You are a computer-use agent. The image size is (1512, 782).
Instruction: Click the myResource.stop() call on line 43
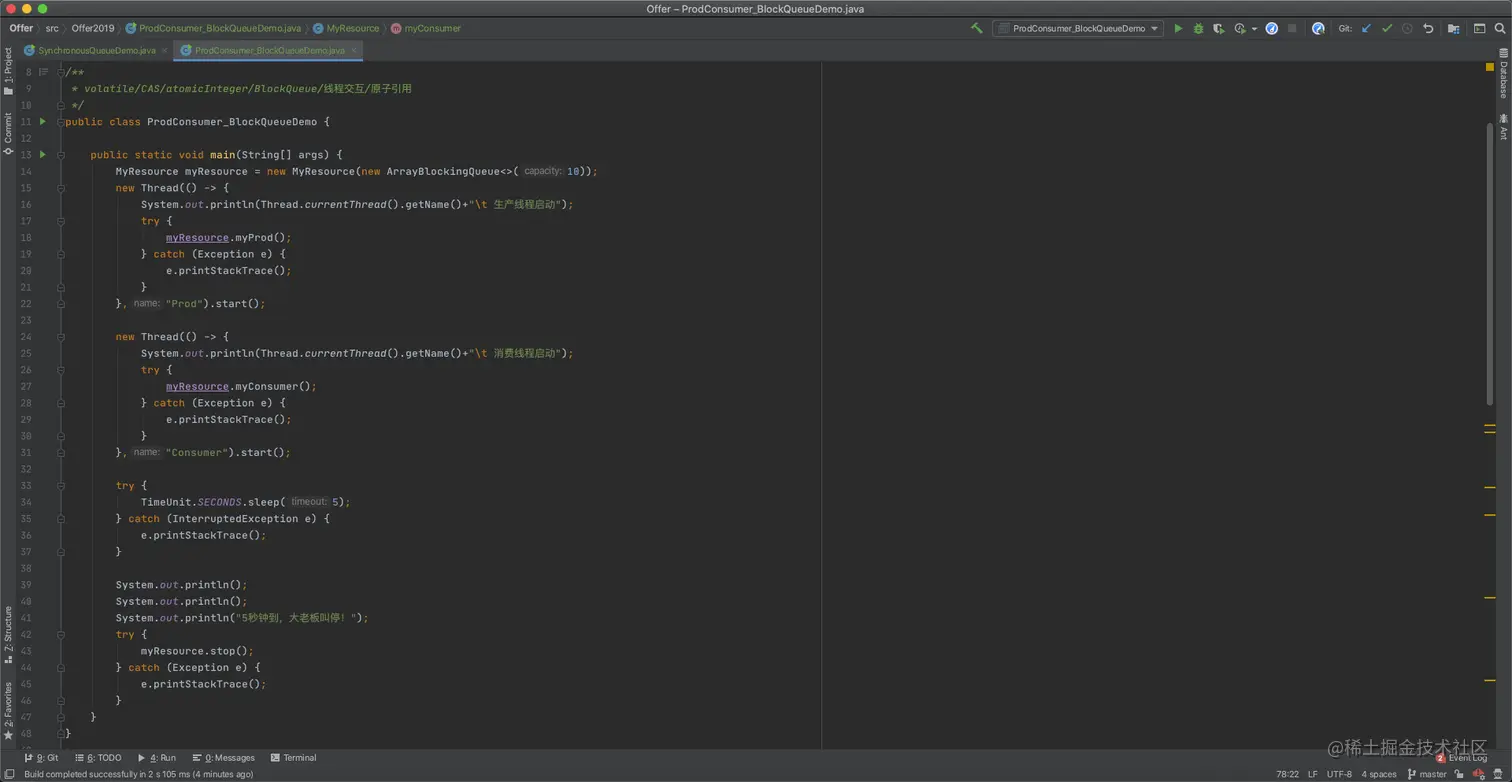coord(197,650)
